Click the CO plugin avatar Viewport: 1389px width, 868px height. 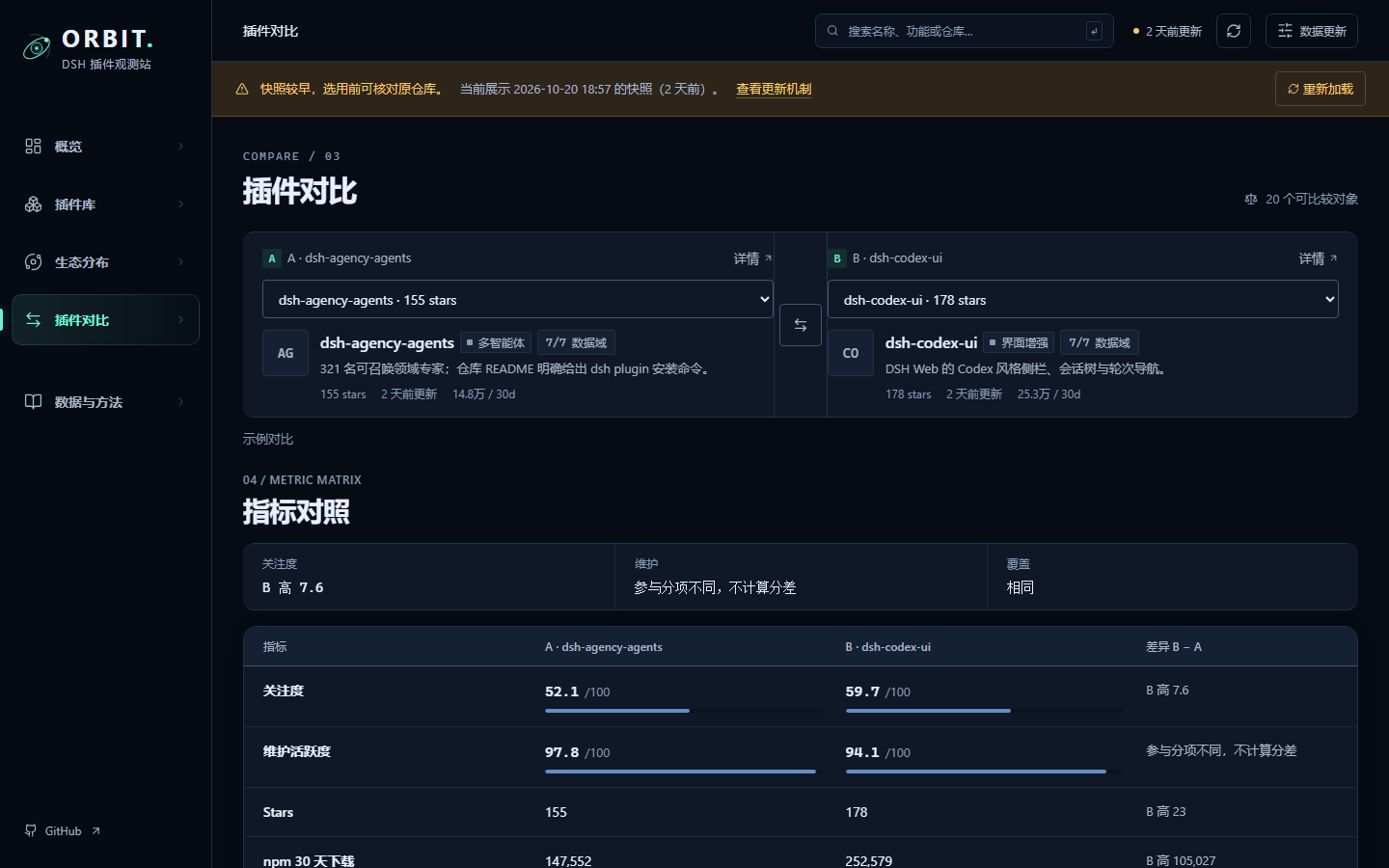[x=851, y=353]
